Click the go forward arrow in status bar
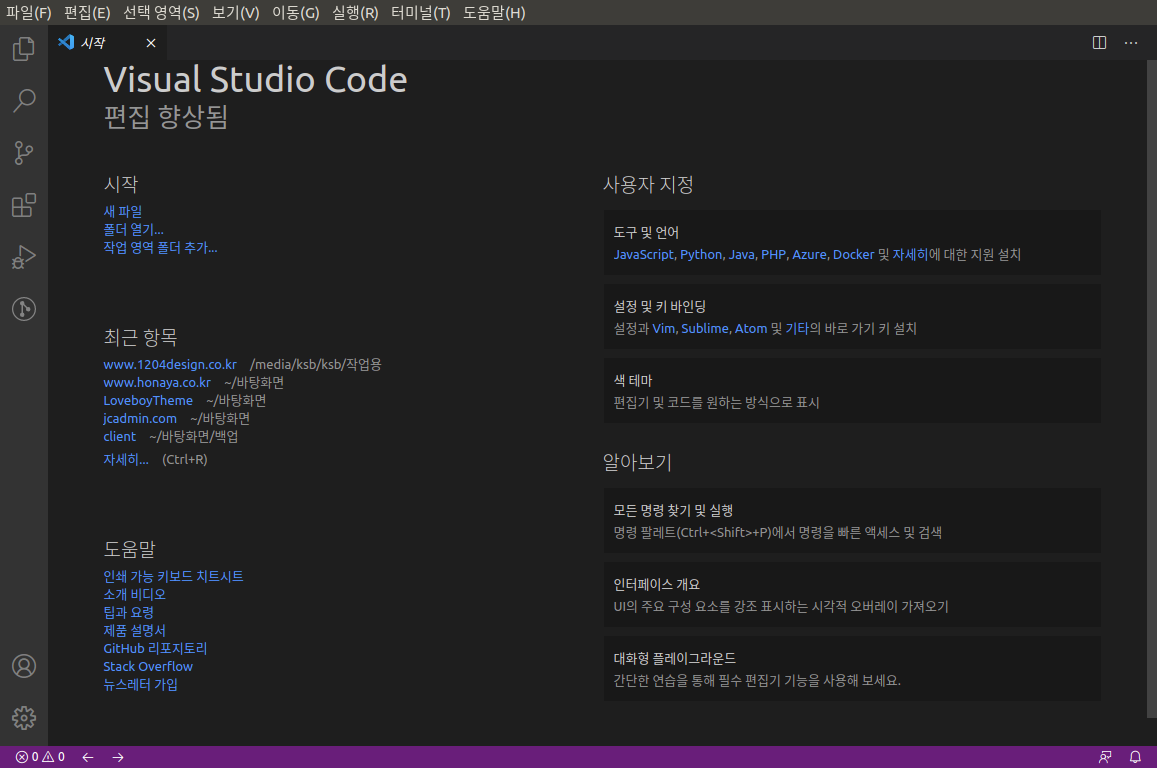1157x768 pixels. (x=118, y=757)
